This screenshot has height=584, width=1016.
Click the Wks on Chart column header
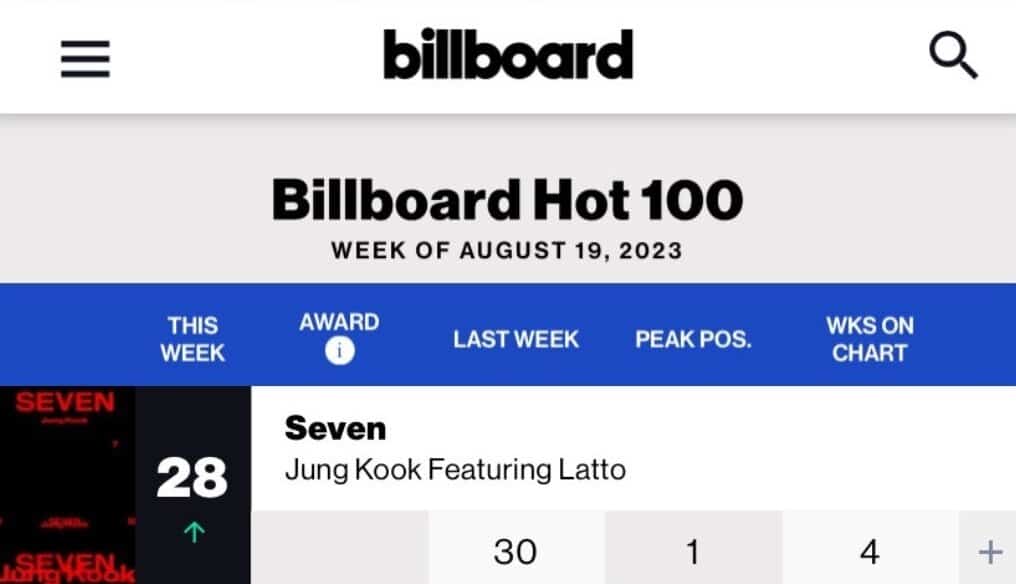tap(869, 339)
